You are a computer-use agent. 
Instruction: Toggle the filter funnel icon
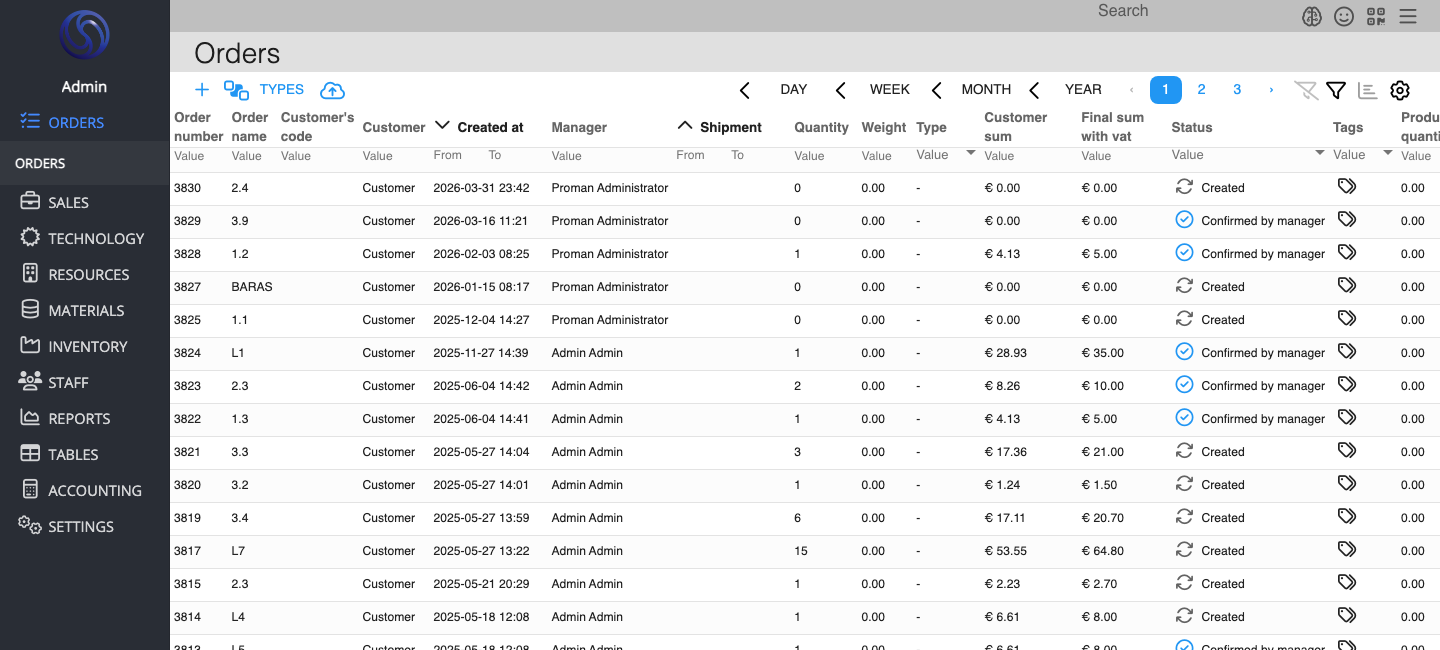point(1336,90)
